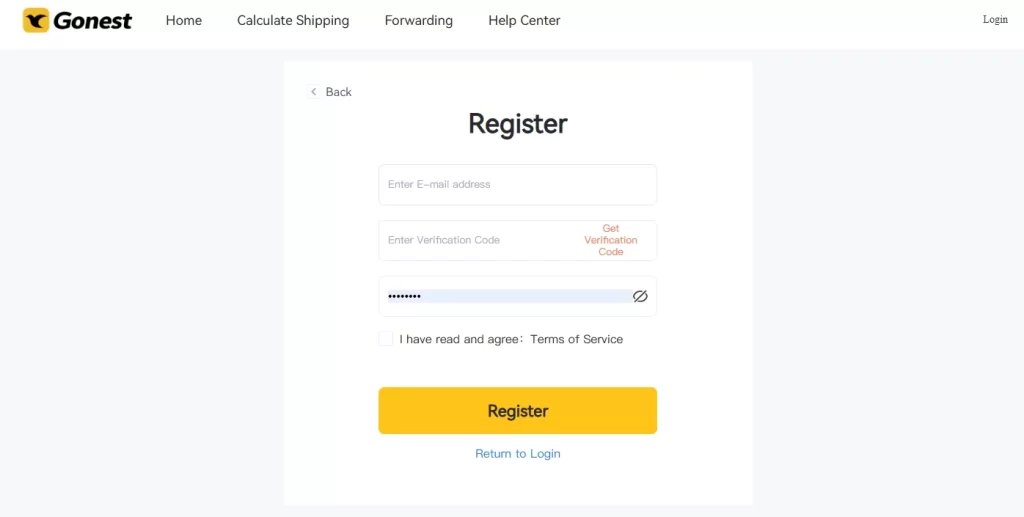
Task: Click the Back text link
Action: click(x=338, y=92)
